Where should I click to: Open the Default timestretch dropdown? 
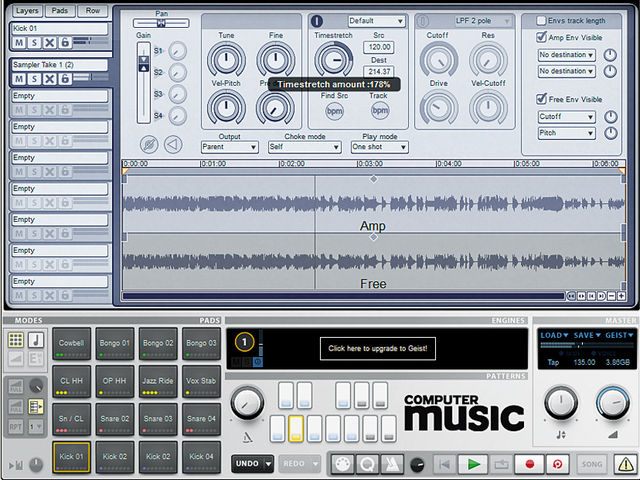pyautogui.click(x=376, y=21)
